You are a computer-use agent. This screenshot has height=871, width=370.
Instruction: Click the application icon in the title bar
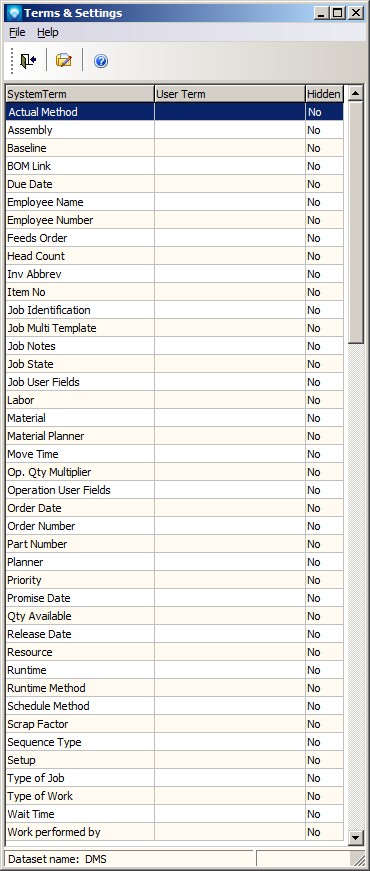[14, 13]
